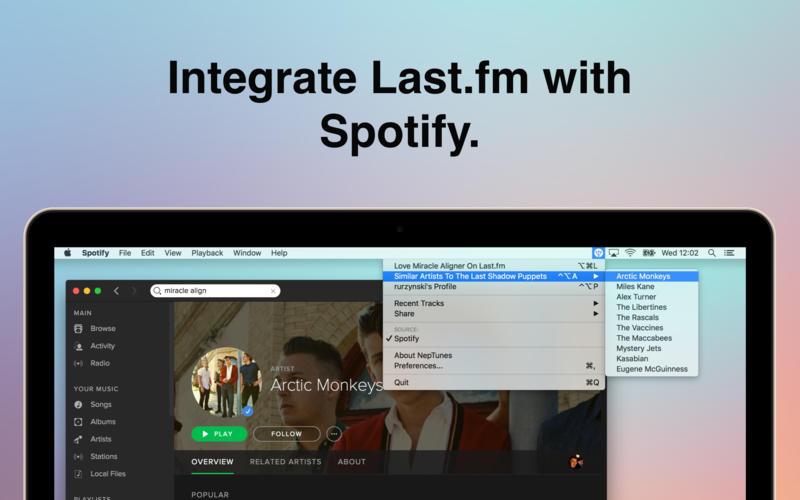Click the magnifier icon inside search field
This screenshot has width=800, height=500.
point(157,291)
